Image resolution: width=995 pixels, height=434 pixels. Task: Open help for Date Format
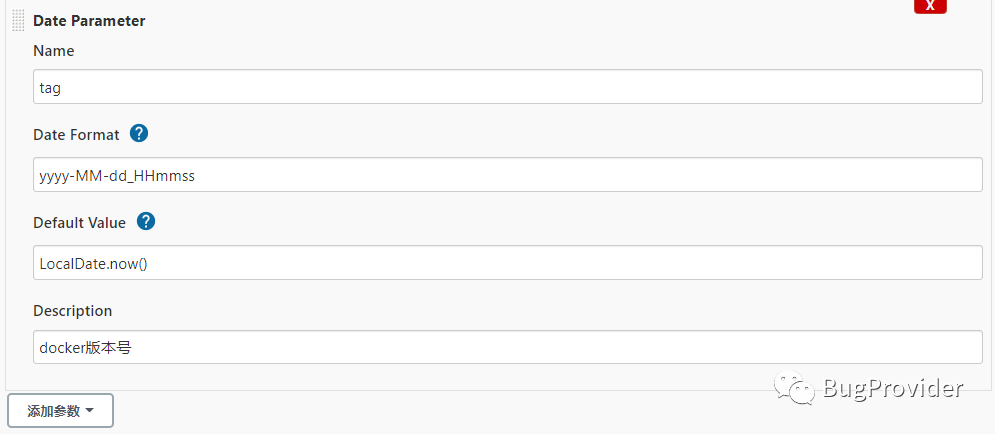tap(139, 134)
